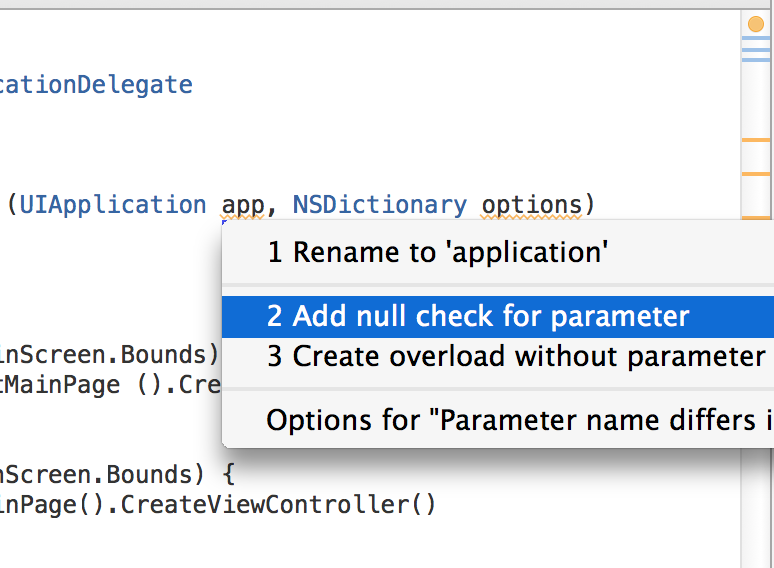This screenshot has height=568, width=774.
Task: Jump to the second orange warning marker from the top
Action: coord(756,172)
